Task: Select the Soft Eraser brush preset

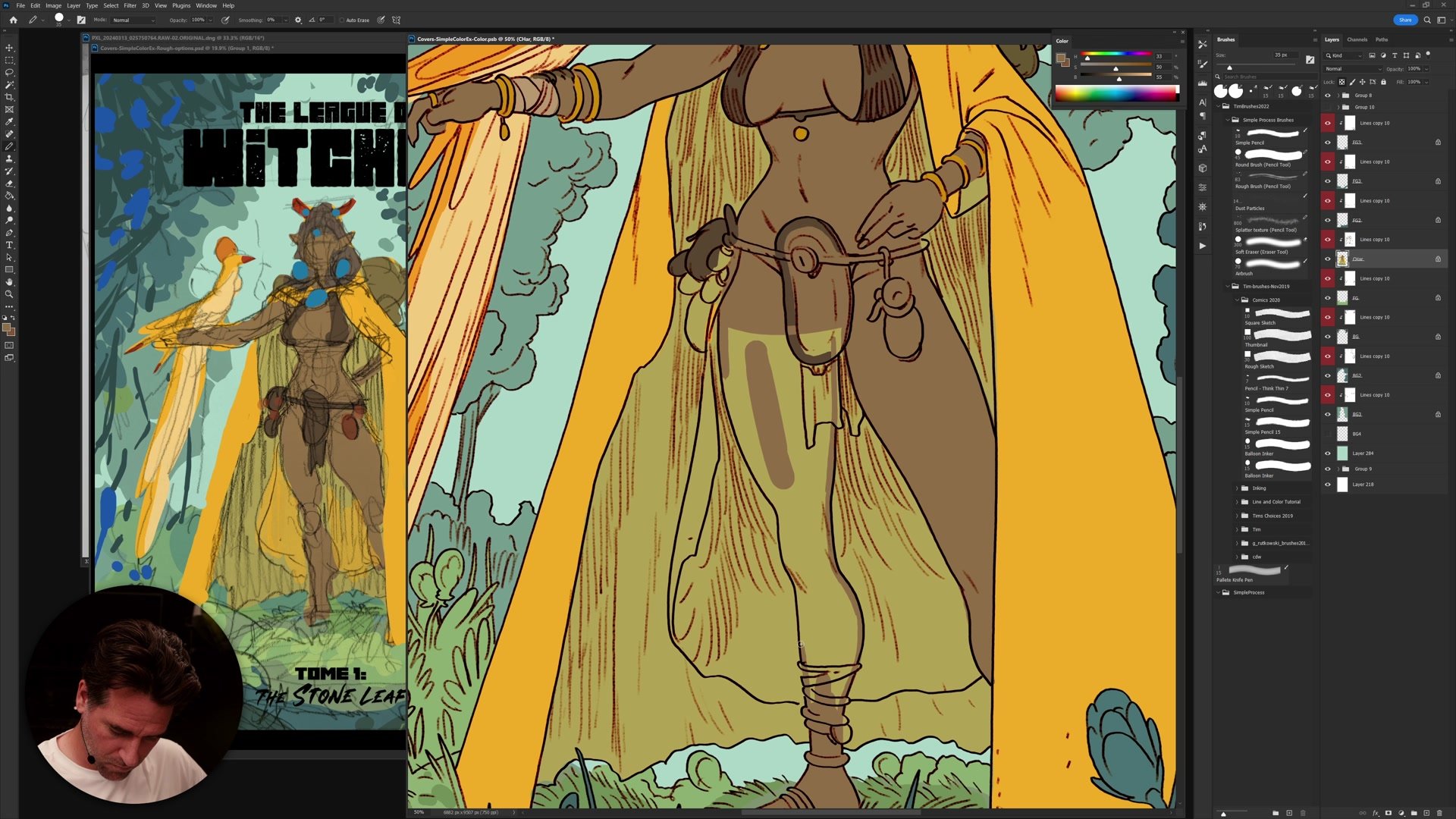Action: (x=1270, y=243)
